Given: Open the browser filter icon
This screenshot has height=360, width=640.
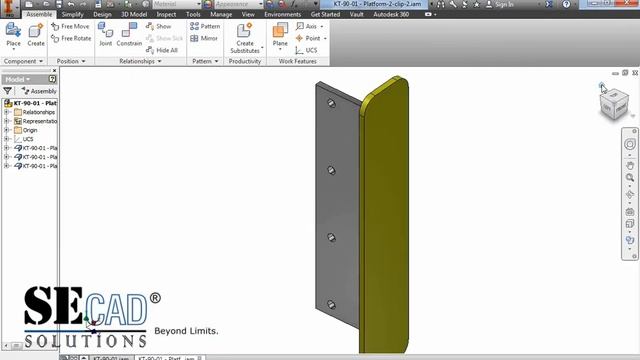Looking at the screenshot, I should (7, 91).
